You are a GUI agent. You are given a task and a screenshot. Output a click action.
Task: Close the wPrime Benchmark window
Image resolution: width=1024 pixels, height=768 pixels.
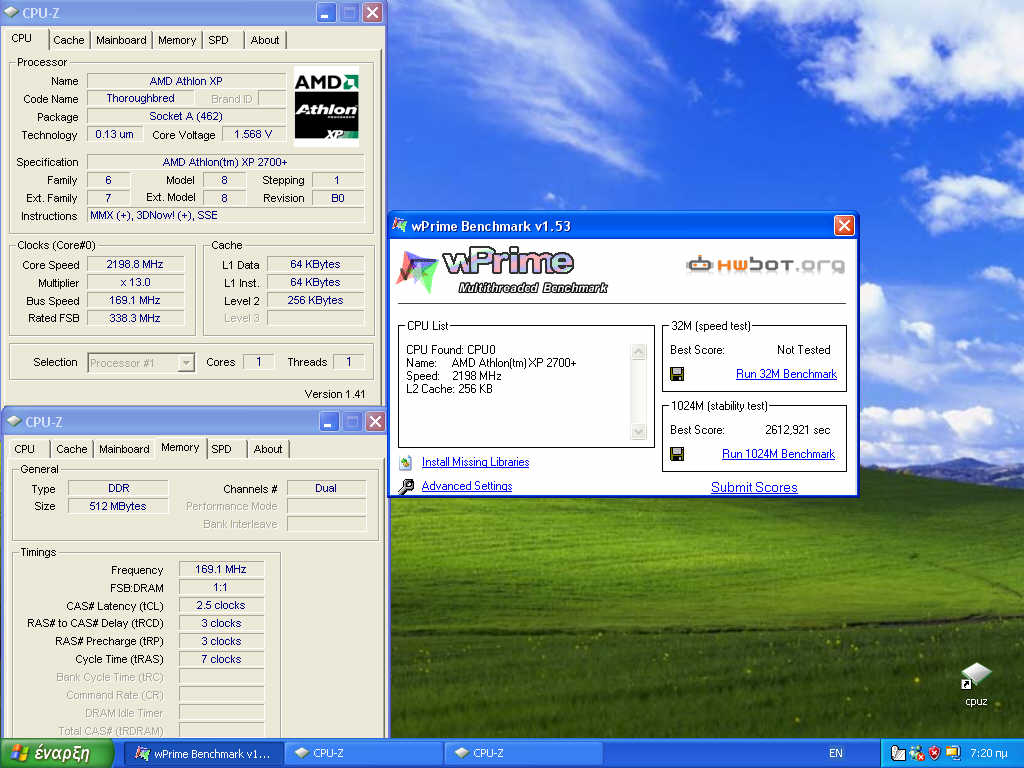pos(844,226)
